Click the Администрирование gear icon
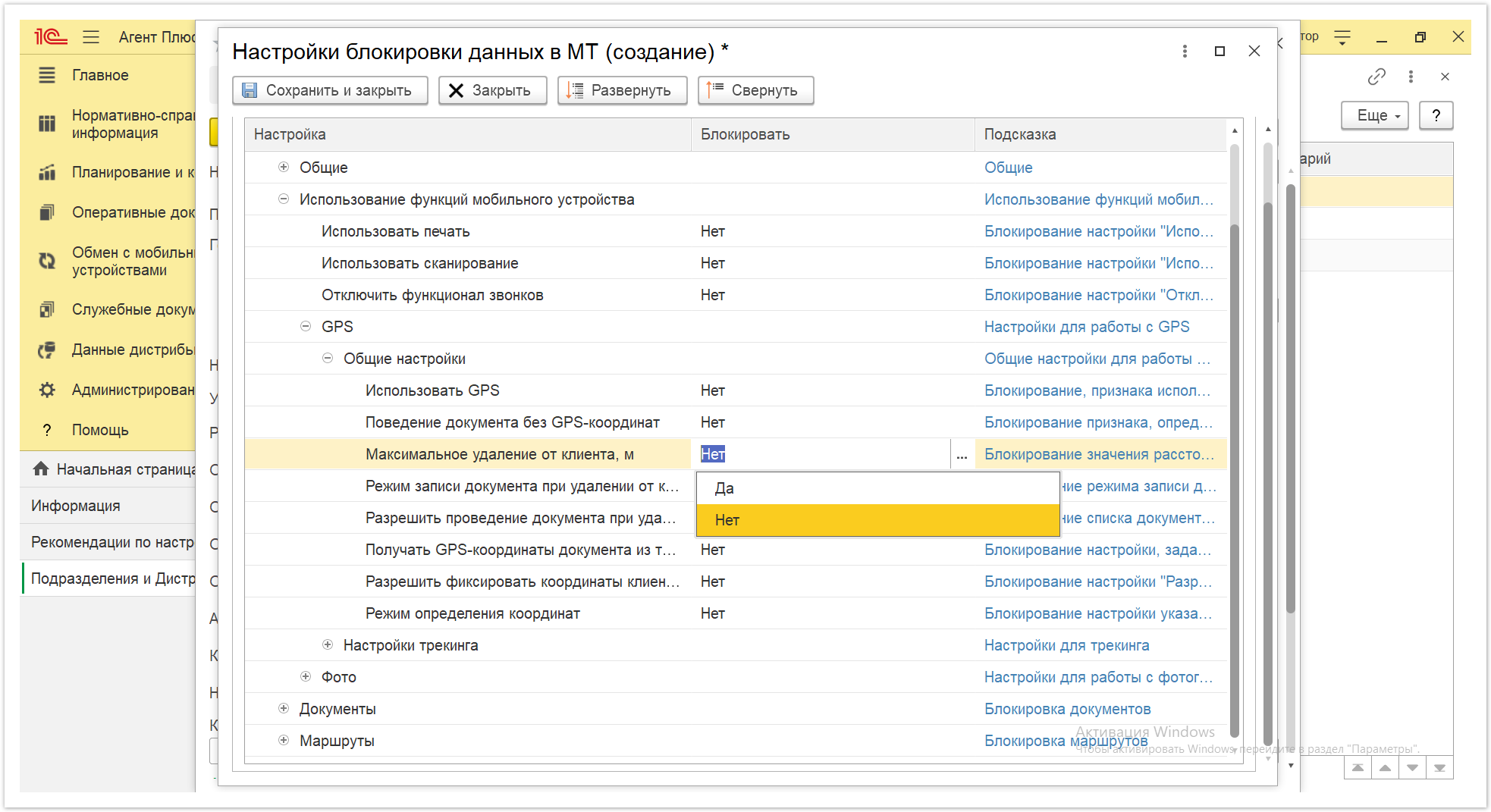 tap(47, 390)
